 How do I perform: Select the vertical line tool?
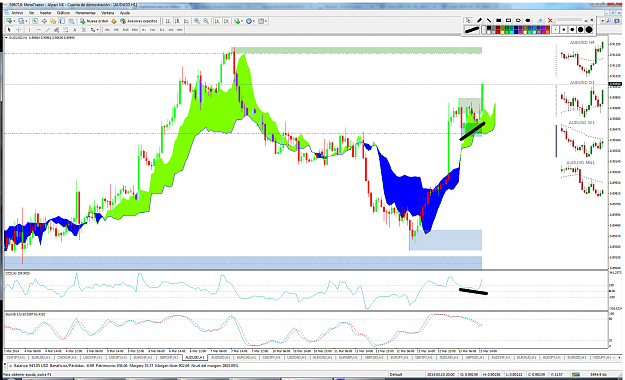pyautogui.click(x=29, y=30)
